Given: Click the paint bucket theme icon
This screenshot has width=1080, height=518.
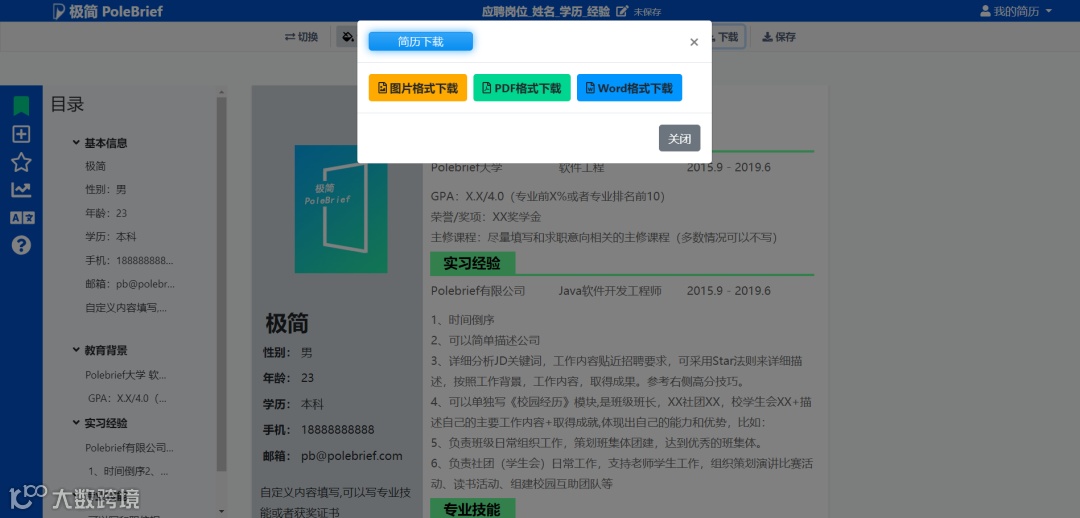Looking at the screenshot, I should (x=349, y=37).
